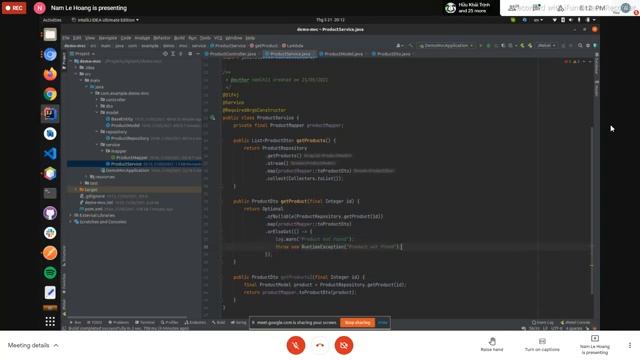
Task: Open DemoMvcApplication run configuration dropdown
Action: pos(446,46)
